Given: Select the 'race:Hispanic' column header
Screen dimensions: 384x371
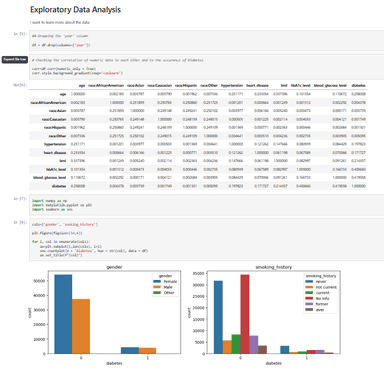Looking at the screenshot, I should pyautogui.click(x=186, y=85).
